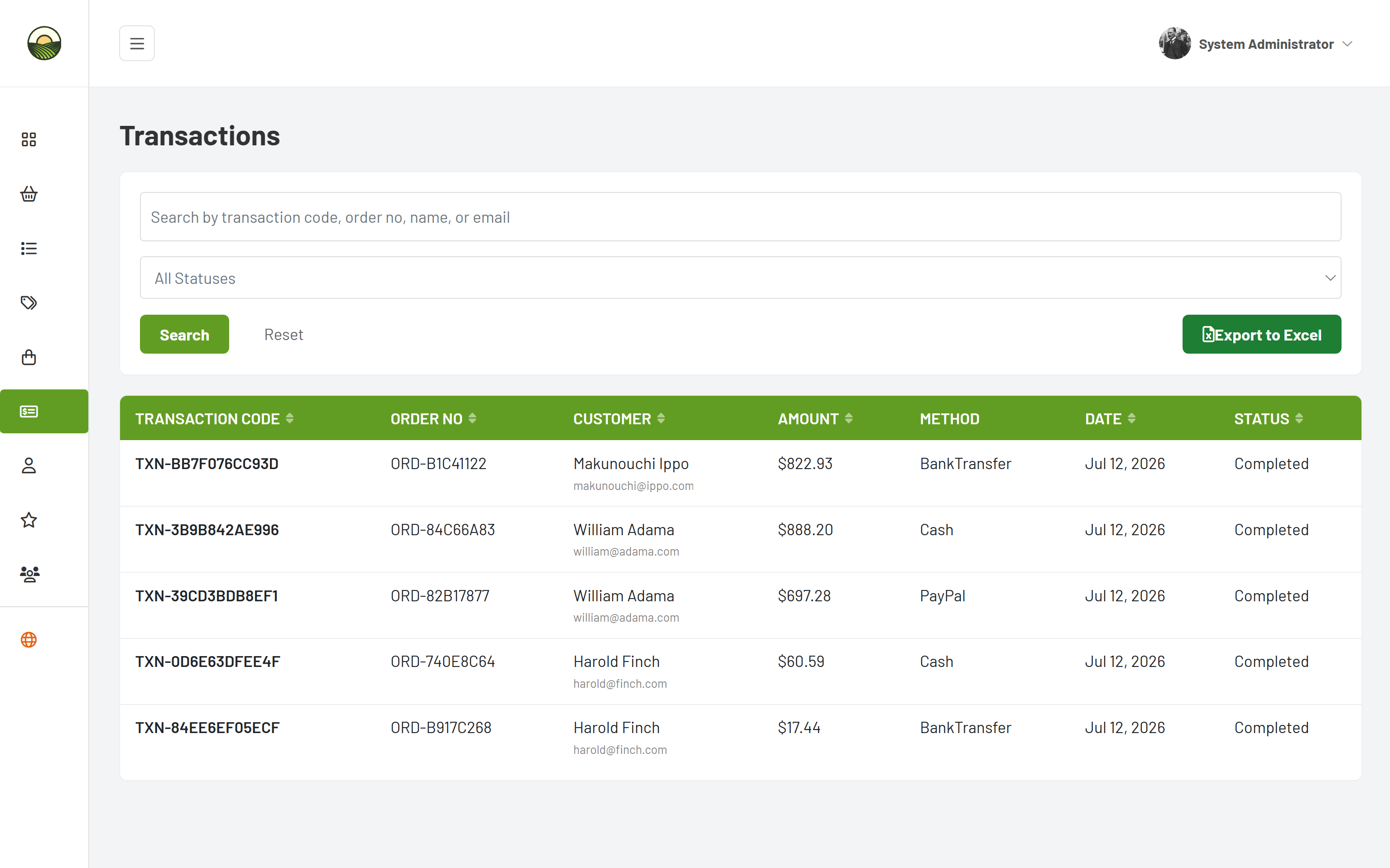
Task: Click order number ORD-84C66A83
Action: (442, 530)
